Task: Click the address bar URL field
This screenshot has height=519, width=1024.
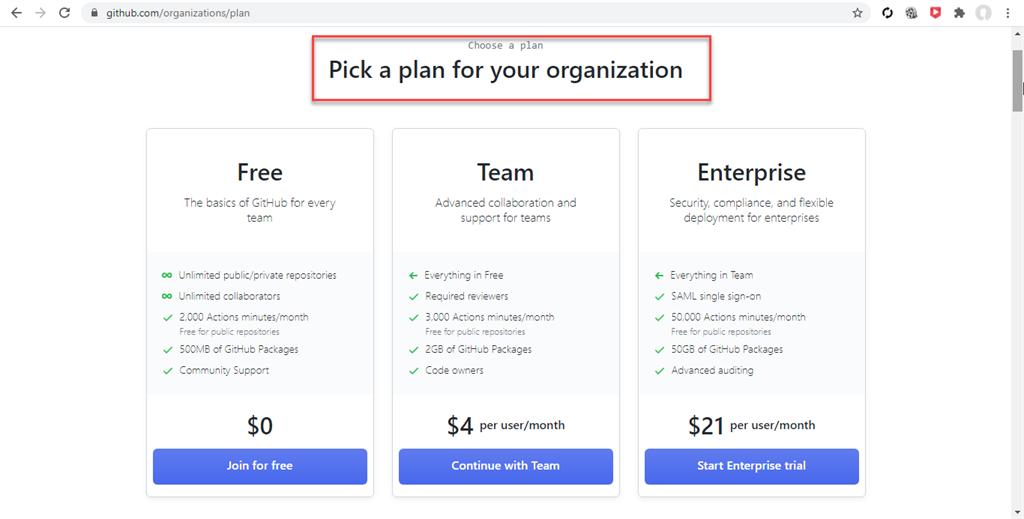Action: 400,13
